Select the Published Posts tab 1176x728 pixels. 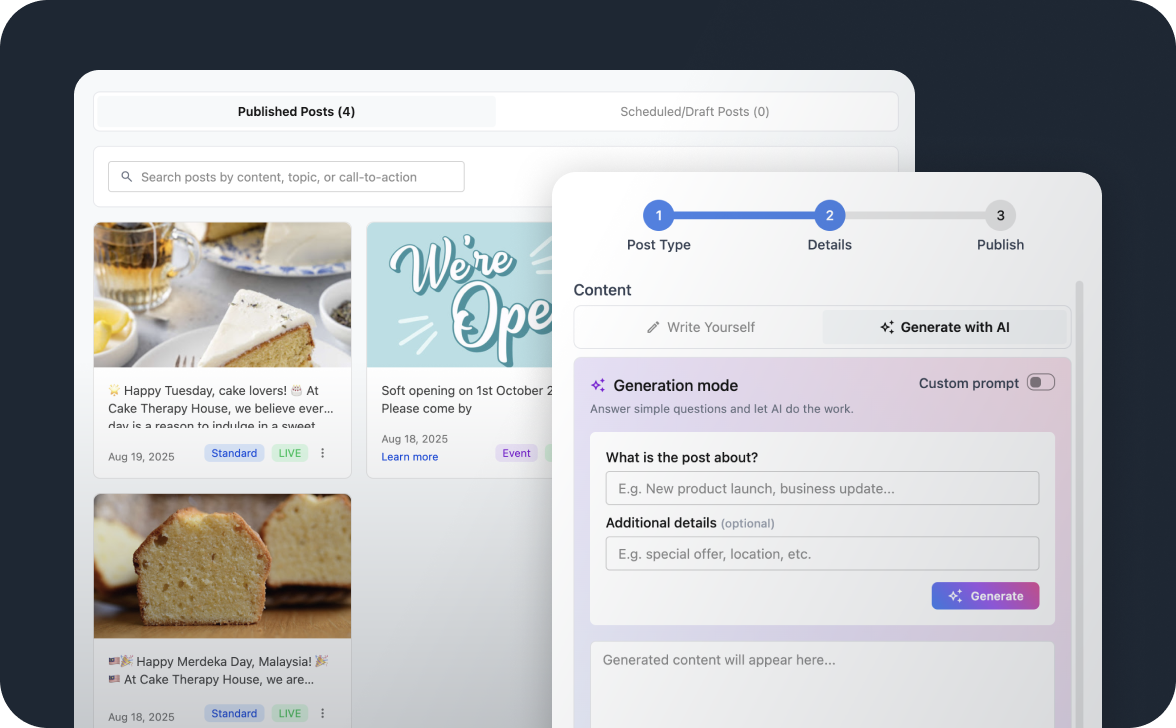[x=296, y=111]
